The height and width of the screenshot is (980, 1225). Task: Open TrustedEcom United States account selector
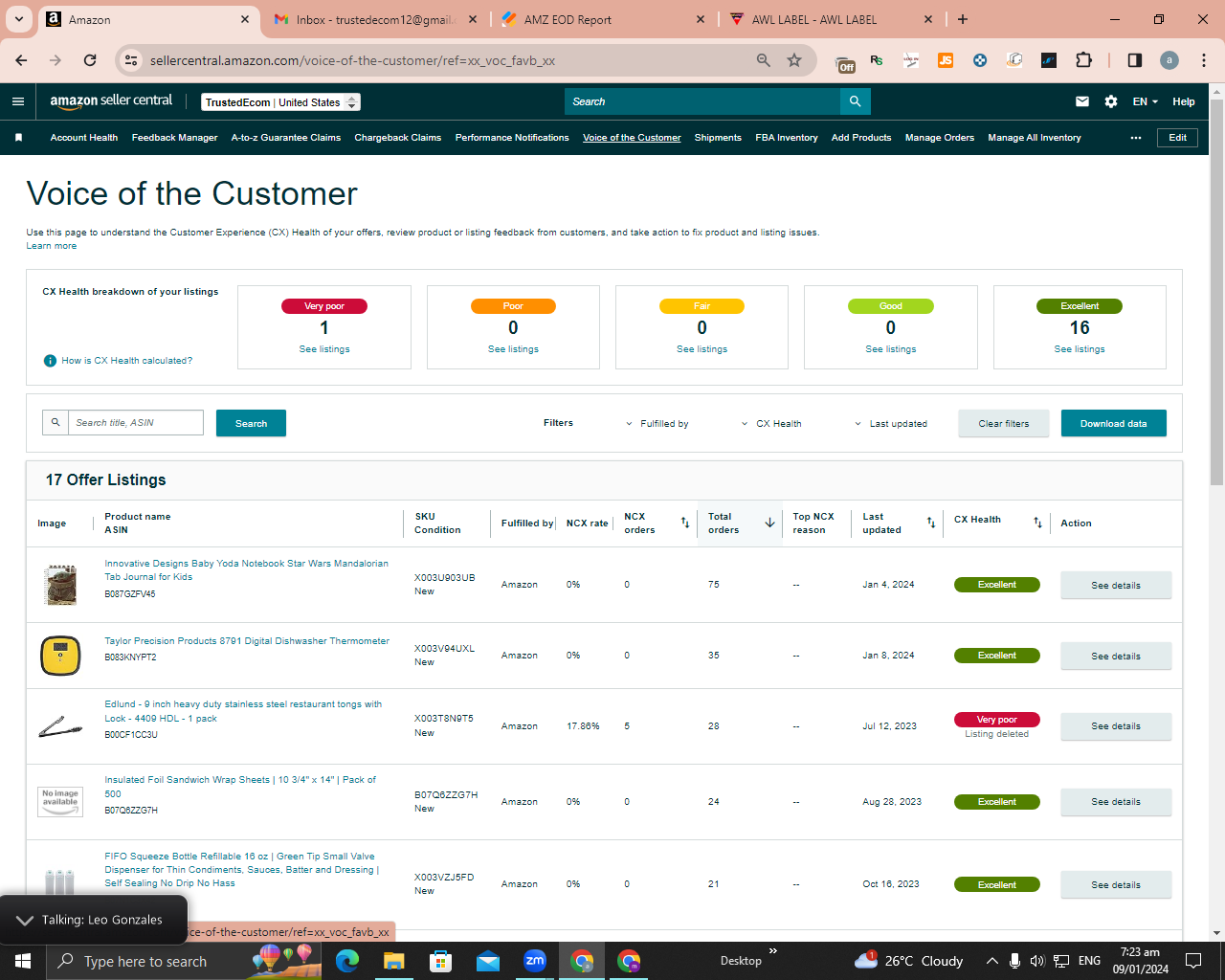coord(281,102)
